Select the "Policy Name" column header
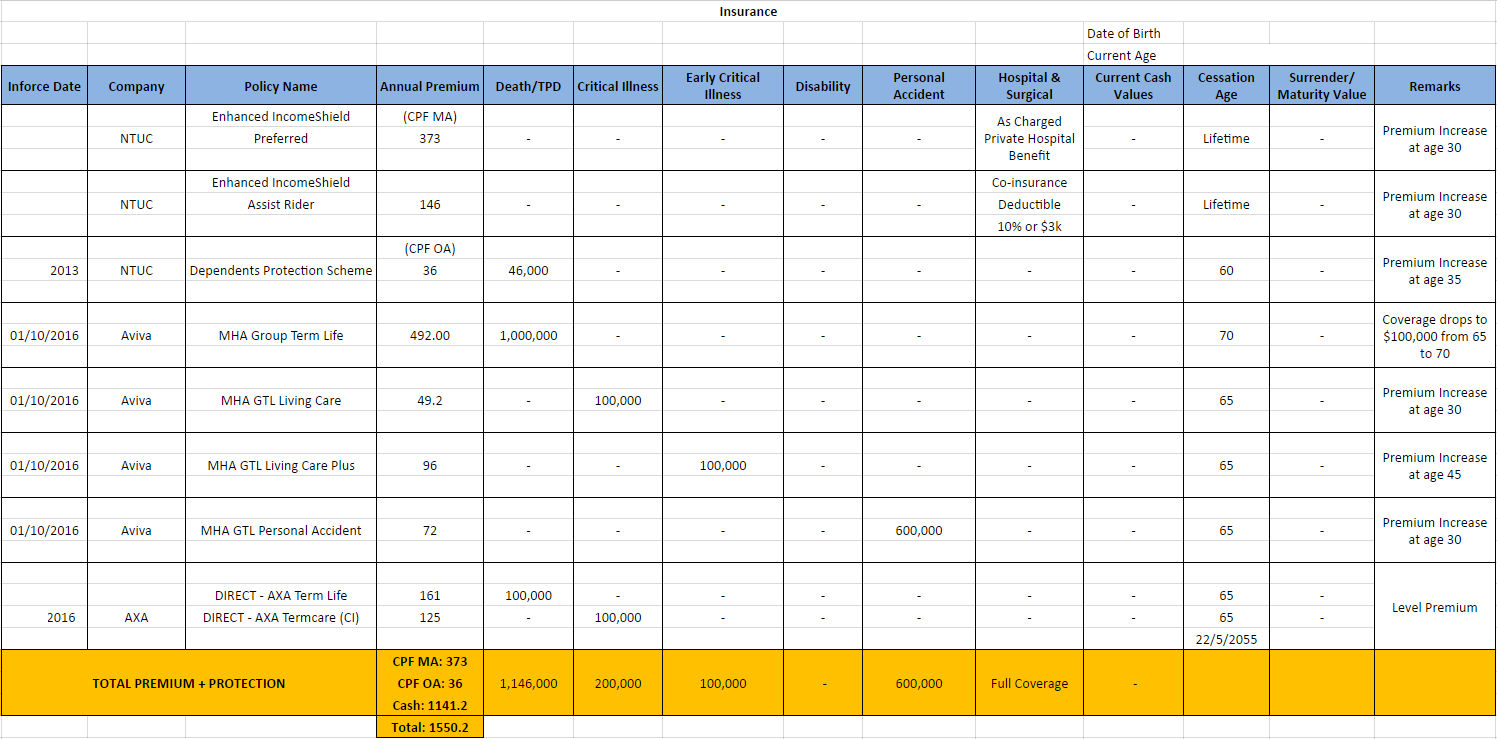 coord(281,86)
